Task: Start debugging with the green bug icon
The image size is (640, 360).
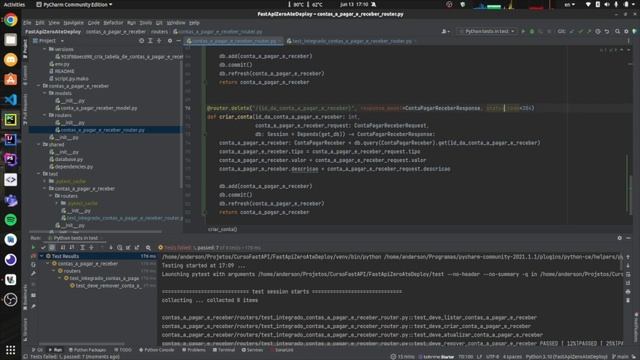Action: 532,31
